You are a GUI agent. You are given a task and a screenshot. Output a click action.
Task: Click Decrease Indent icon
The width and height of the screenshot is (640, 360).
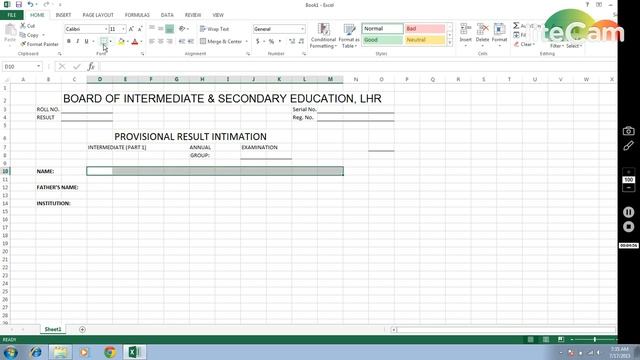182,41
